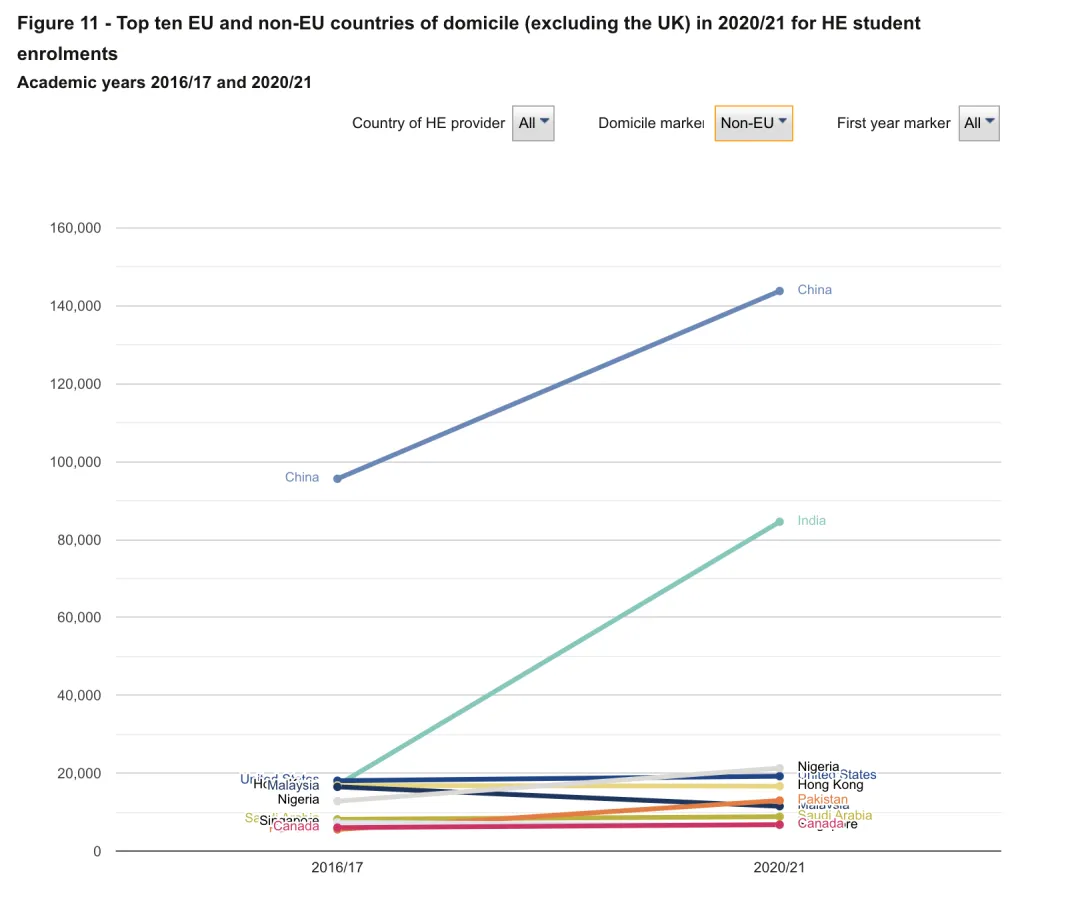Image resolution: width=1080 pixels, height=899 pixels.
Task: Select the Hong Kong label at 2020/21
Action: [830, 786]
